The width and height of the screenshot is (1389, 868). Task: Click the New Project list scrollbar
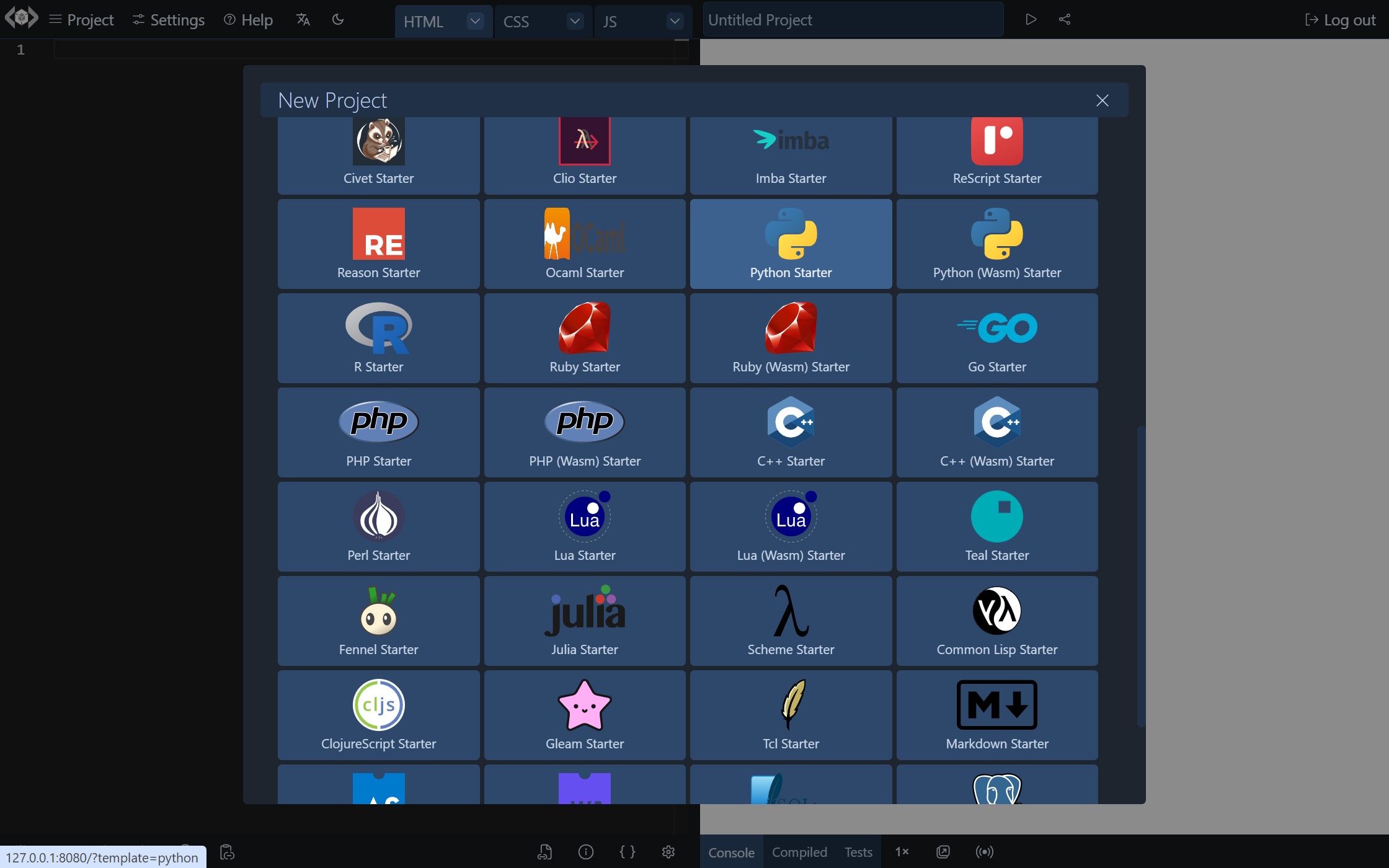point(1140,577)
